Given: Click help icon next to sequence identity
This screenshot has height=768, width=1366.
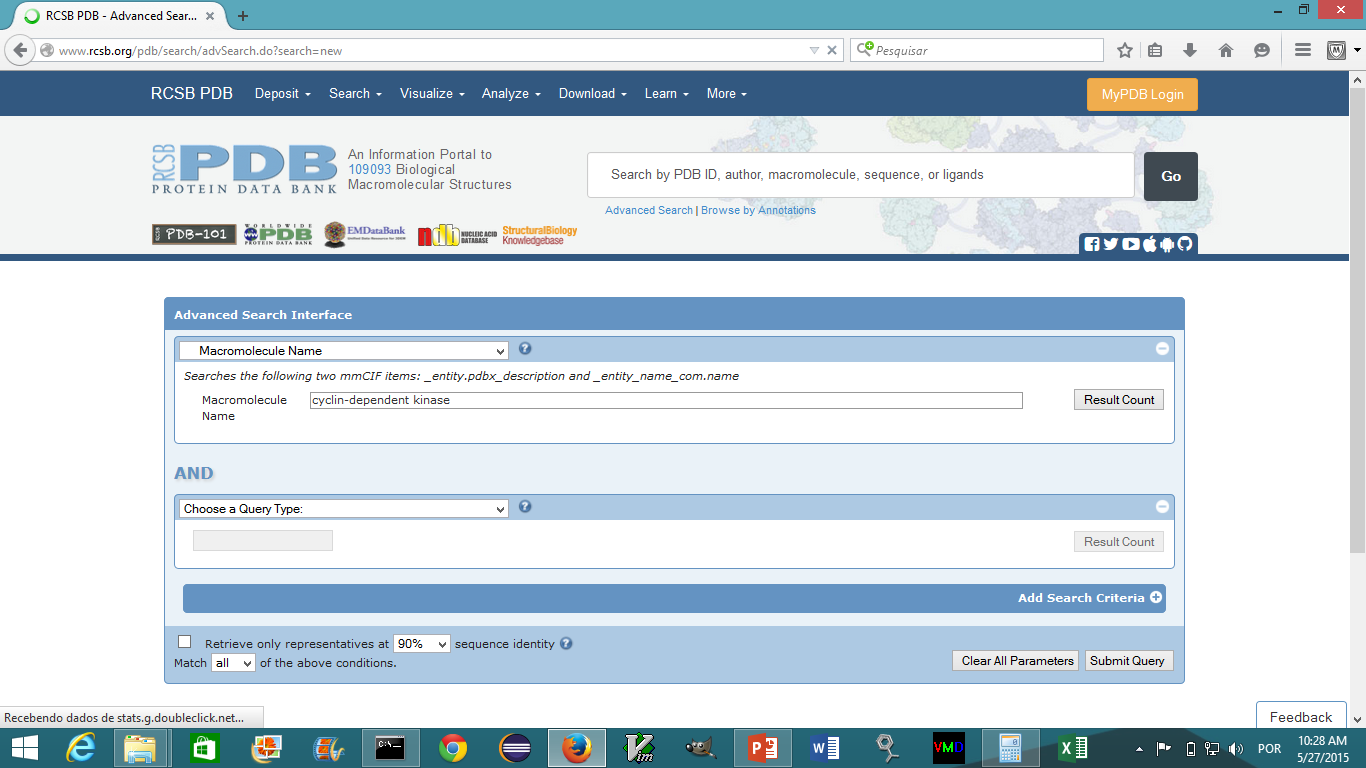Looking at the screenshot, I should (x=566, y=644).
